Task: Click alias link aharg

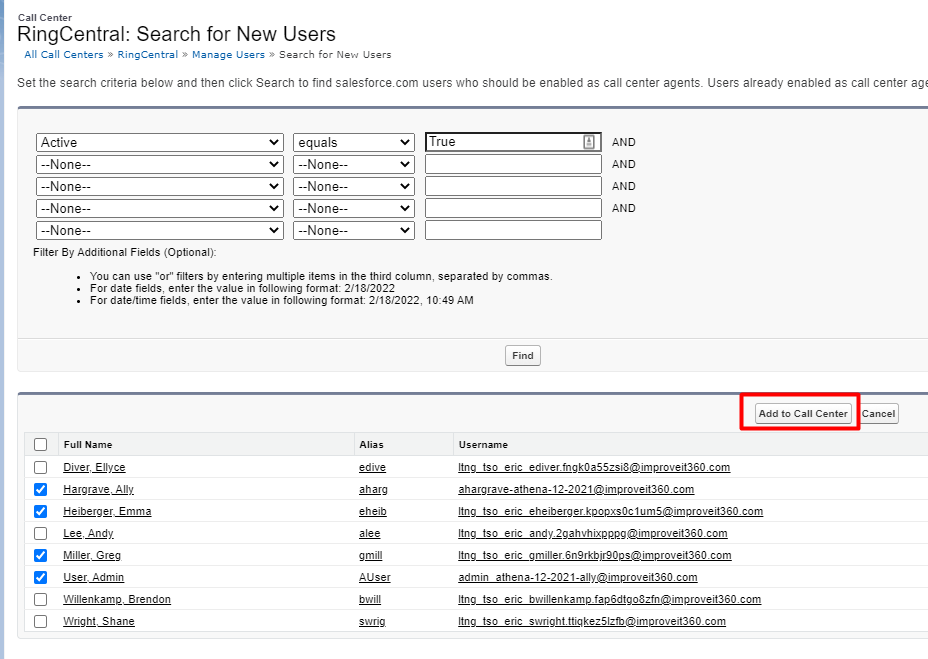Action: (373, 489)
